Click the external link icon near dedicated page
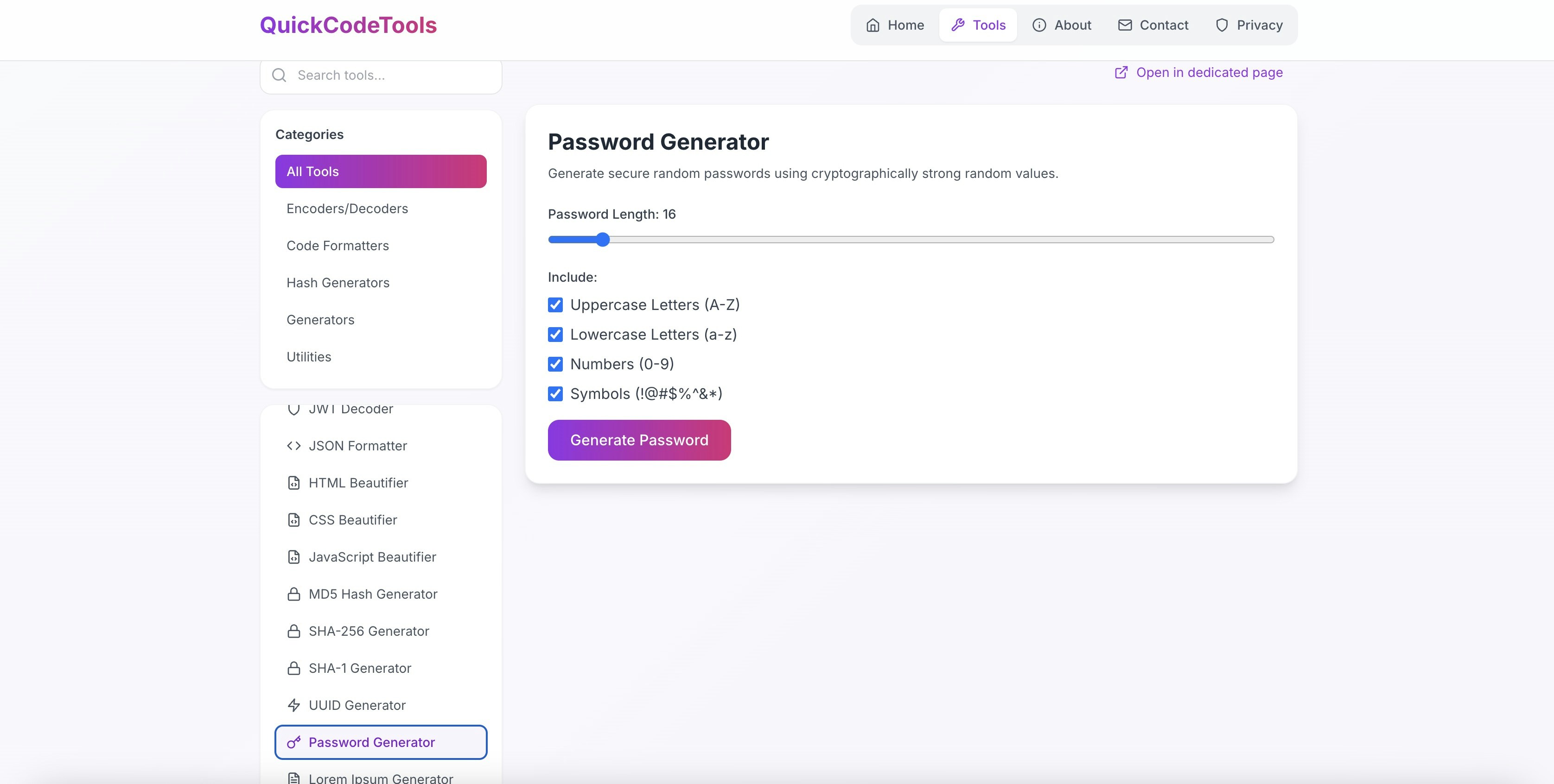The width and height of the screenshot is (1554, 784). tap(1121, 72)
